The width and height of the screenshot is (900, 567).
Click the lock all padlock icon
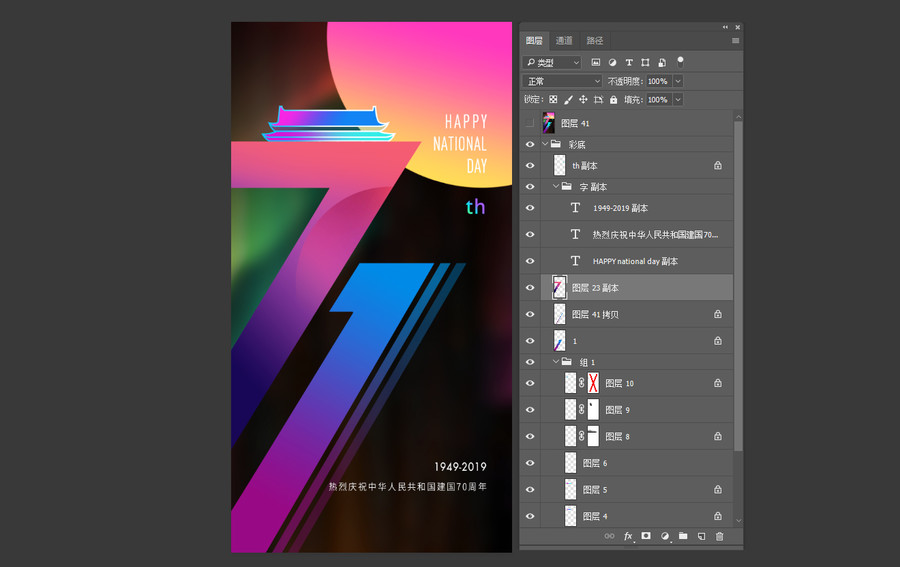(614, 99)
